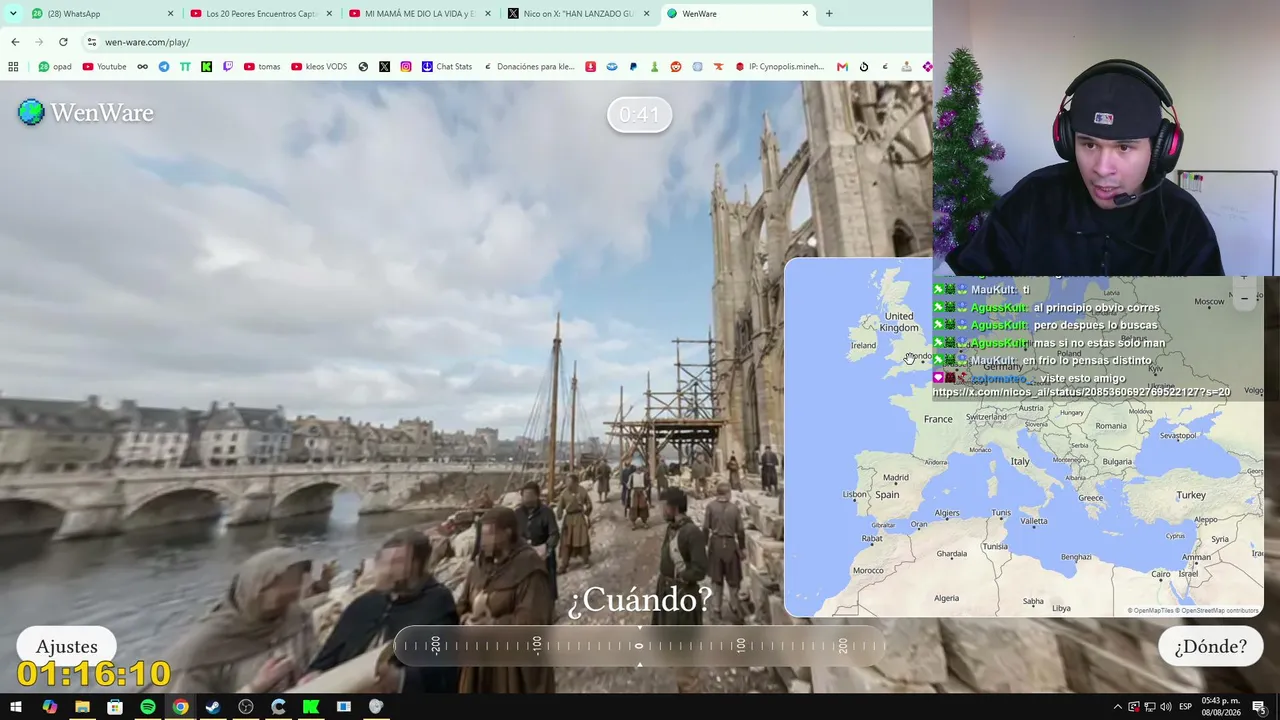Open OBS Studio from the taskbar

pyautogui.click(x=246, y=707)
